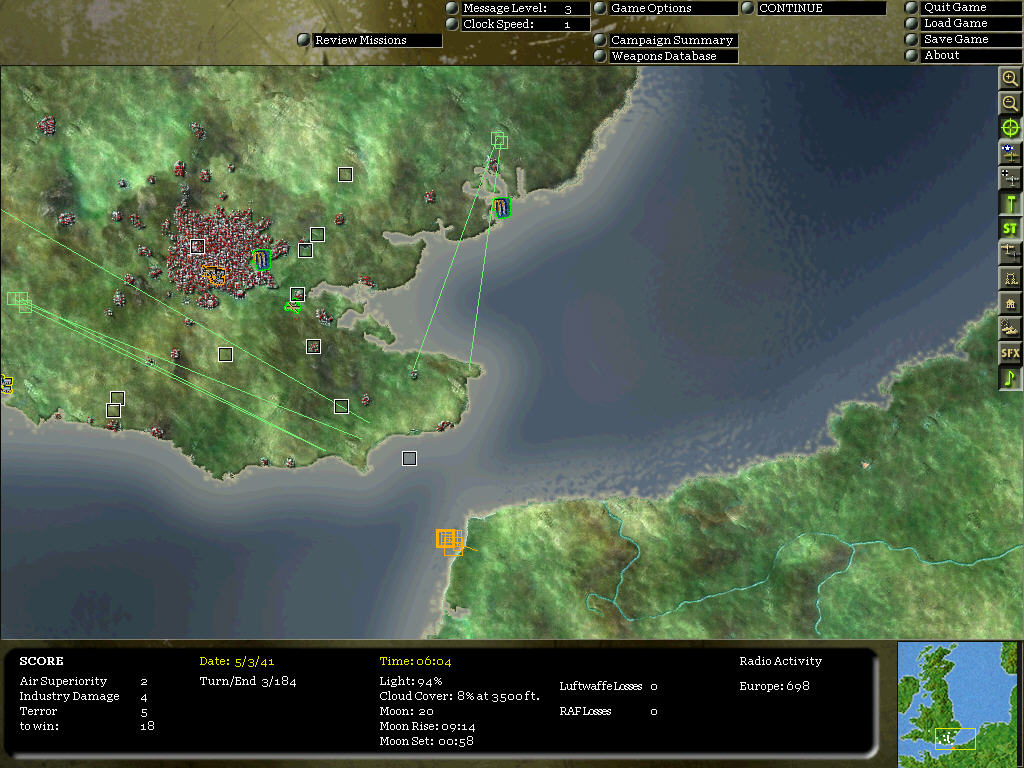The height and width of the screenshot is (768, 1024).
Task: Click the round button beside Weapons Database
Action: (x=600, y=56)
